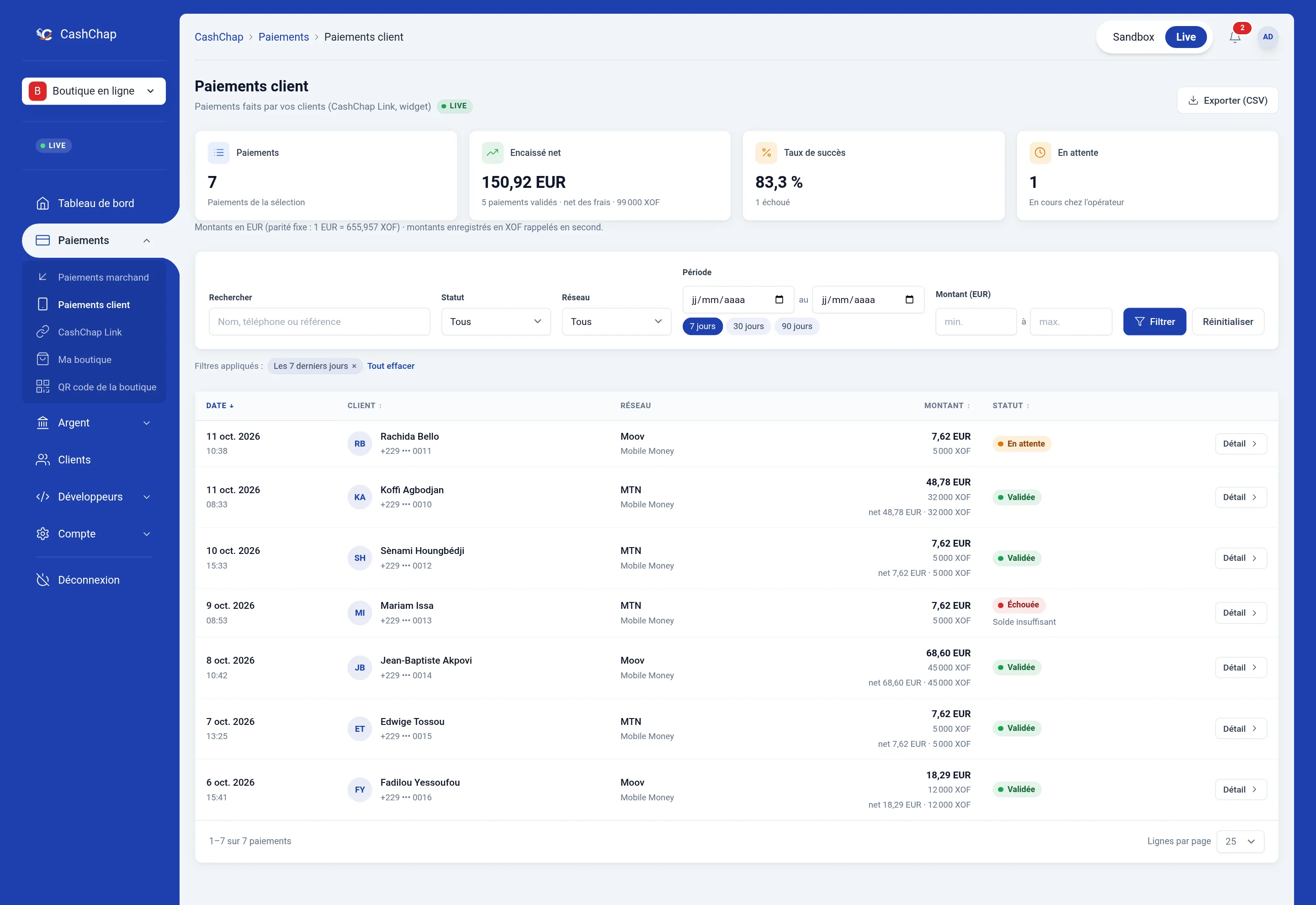Open notifications bell with 2 badge
Viewport: 1316px width, 905px height.
(1235, 37)
